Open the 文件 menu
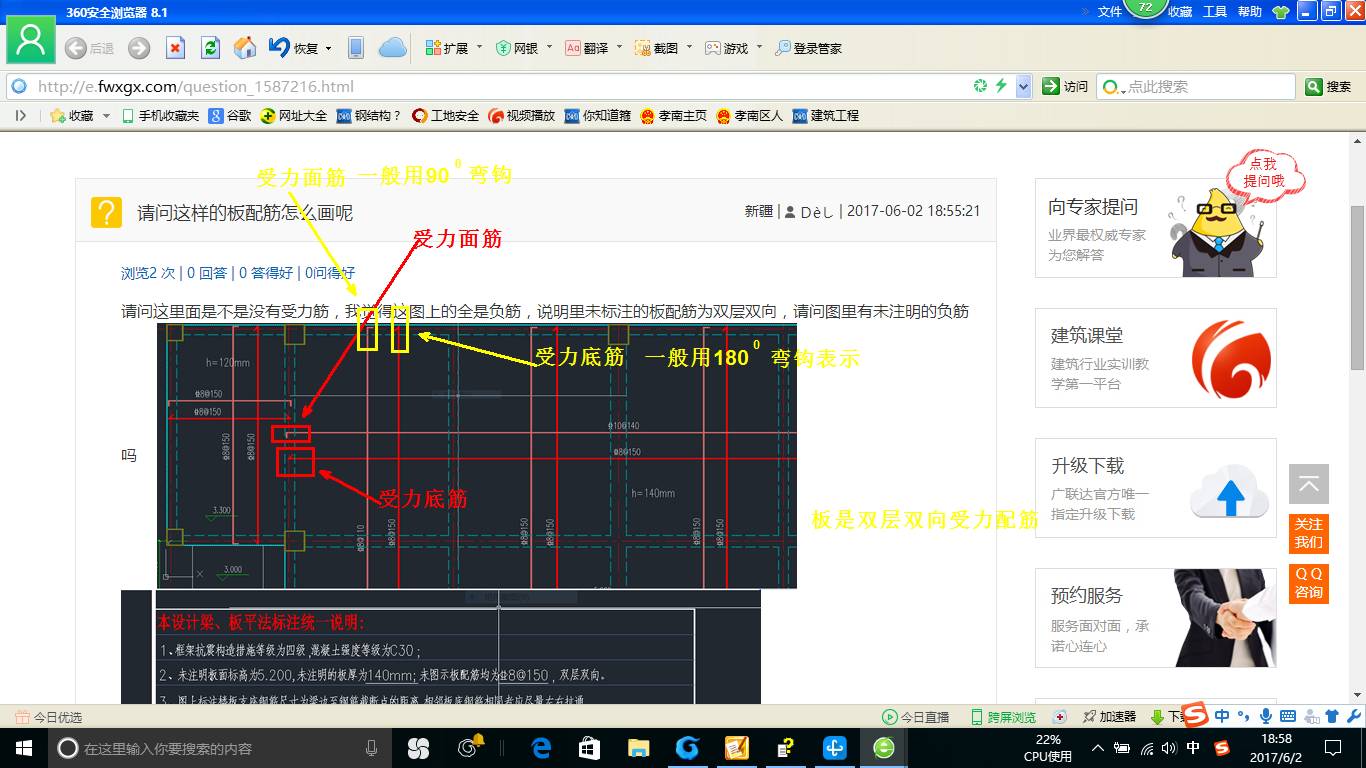This screenshot has width=1366, height=768. (x=1110, y=12)
